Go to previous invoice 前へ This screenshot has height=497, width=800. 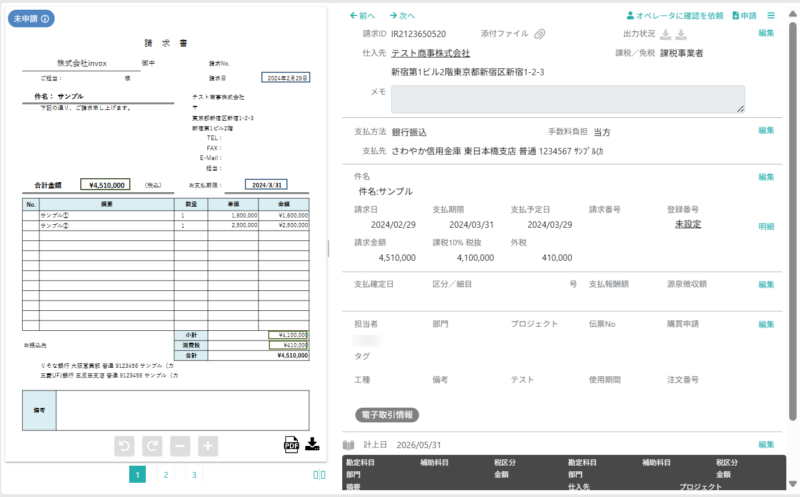click(362, 16)
